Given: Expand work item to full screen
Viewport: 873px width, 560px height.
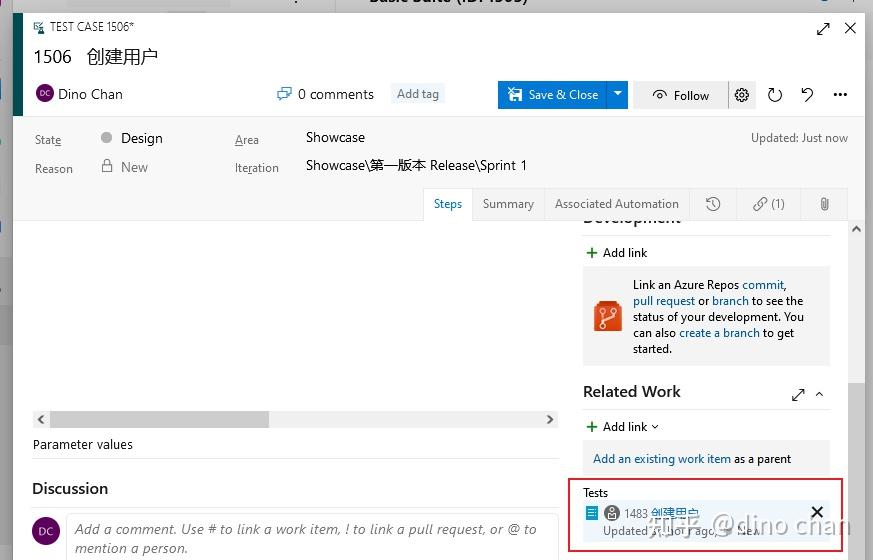Looking at the screenshot, I should tap(823, 28).
